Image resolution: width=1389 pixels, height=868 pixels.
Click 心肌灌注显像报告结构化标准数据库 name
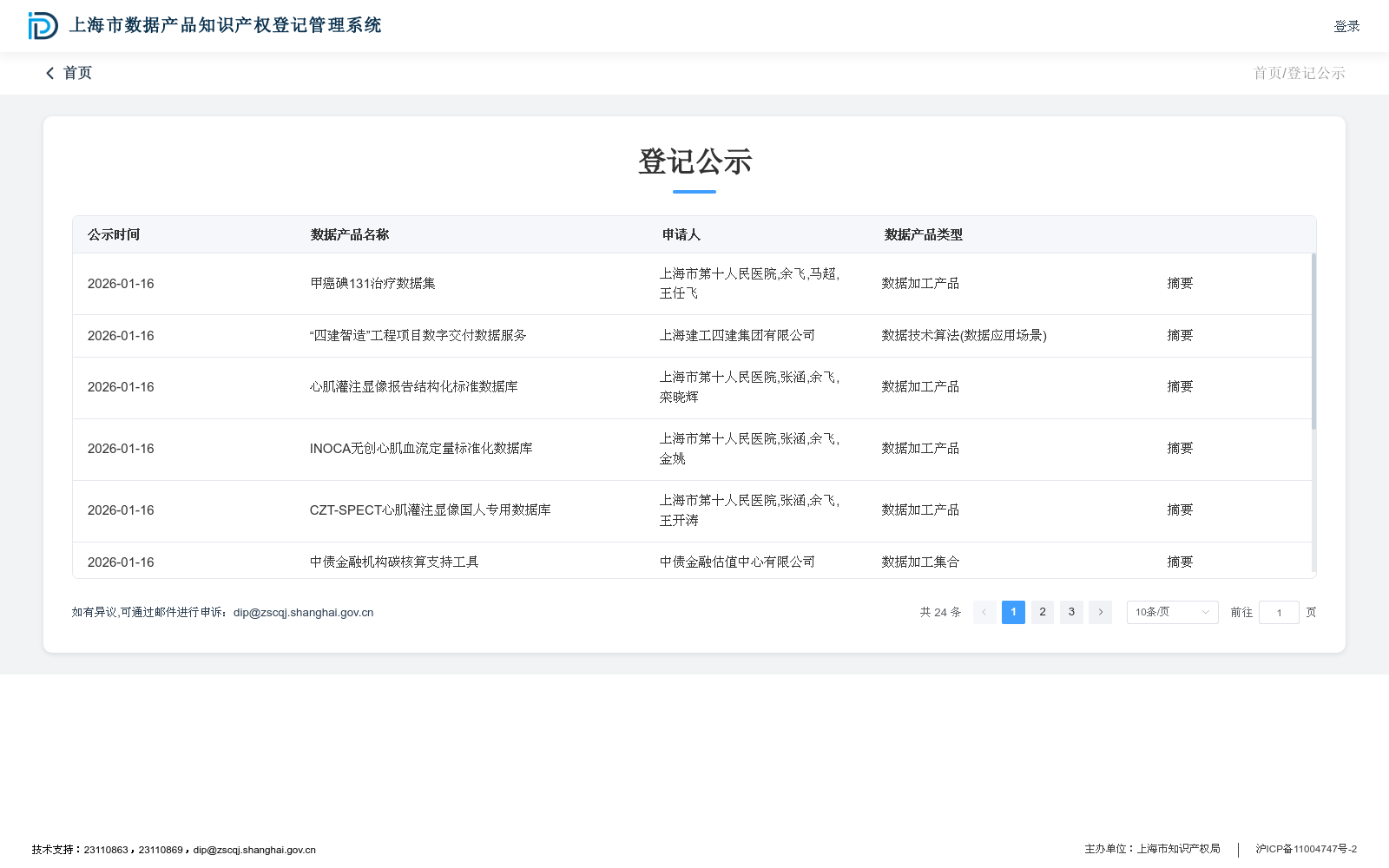point(414,387)
